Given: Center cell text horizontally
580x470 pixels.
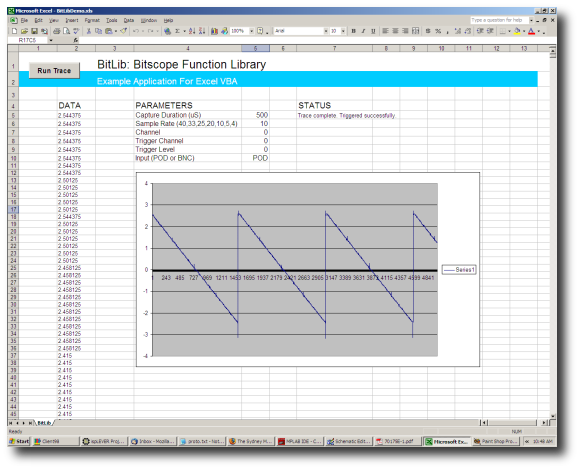Looking at the screenshot, I should coord(395,31).
